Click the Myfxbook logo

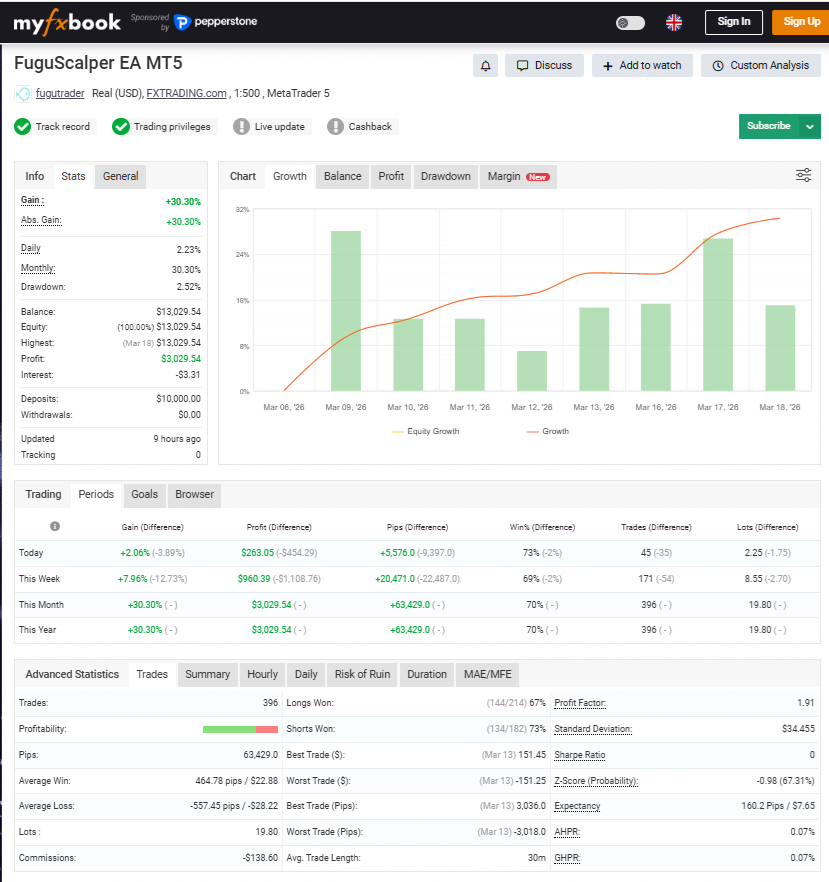pyautogui.click(x=67, y=22)
